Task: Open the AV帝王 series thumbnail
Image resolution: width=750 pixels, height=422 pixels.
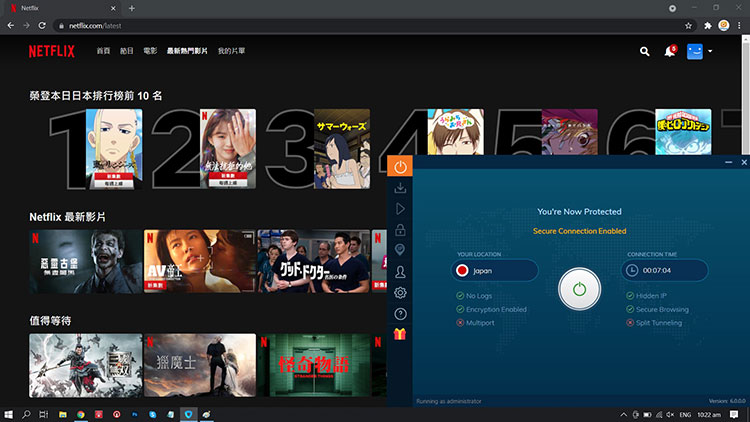Action: click(x=200, y=261)
